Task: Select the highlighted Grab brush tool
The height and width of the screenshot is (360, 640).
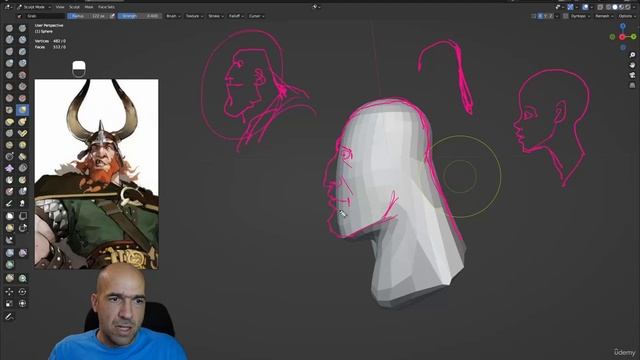Action: tap(22, 110)
